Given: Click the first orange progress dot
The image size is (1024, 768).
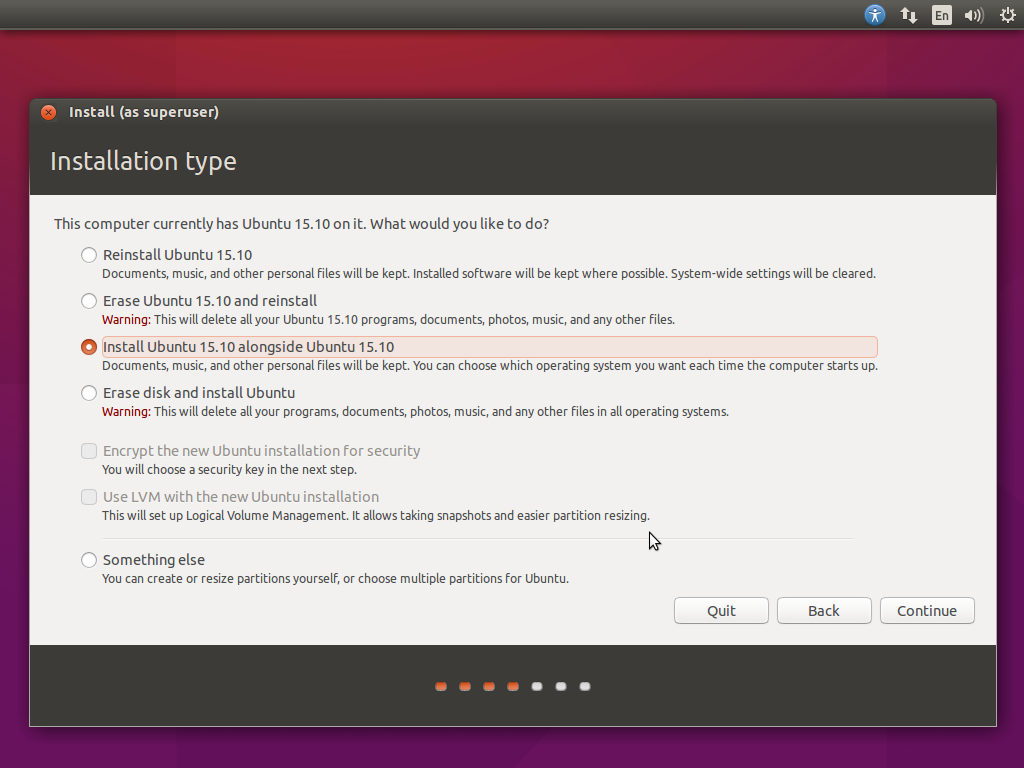Looking at the screenshot, I should pos(441,687).
